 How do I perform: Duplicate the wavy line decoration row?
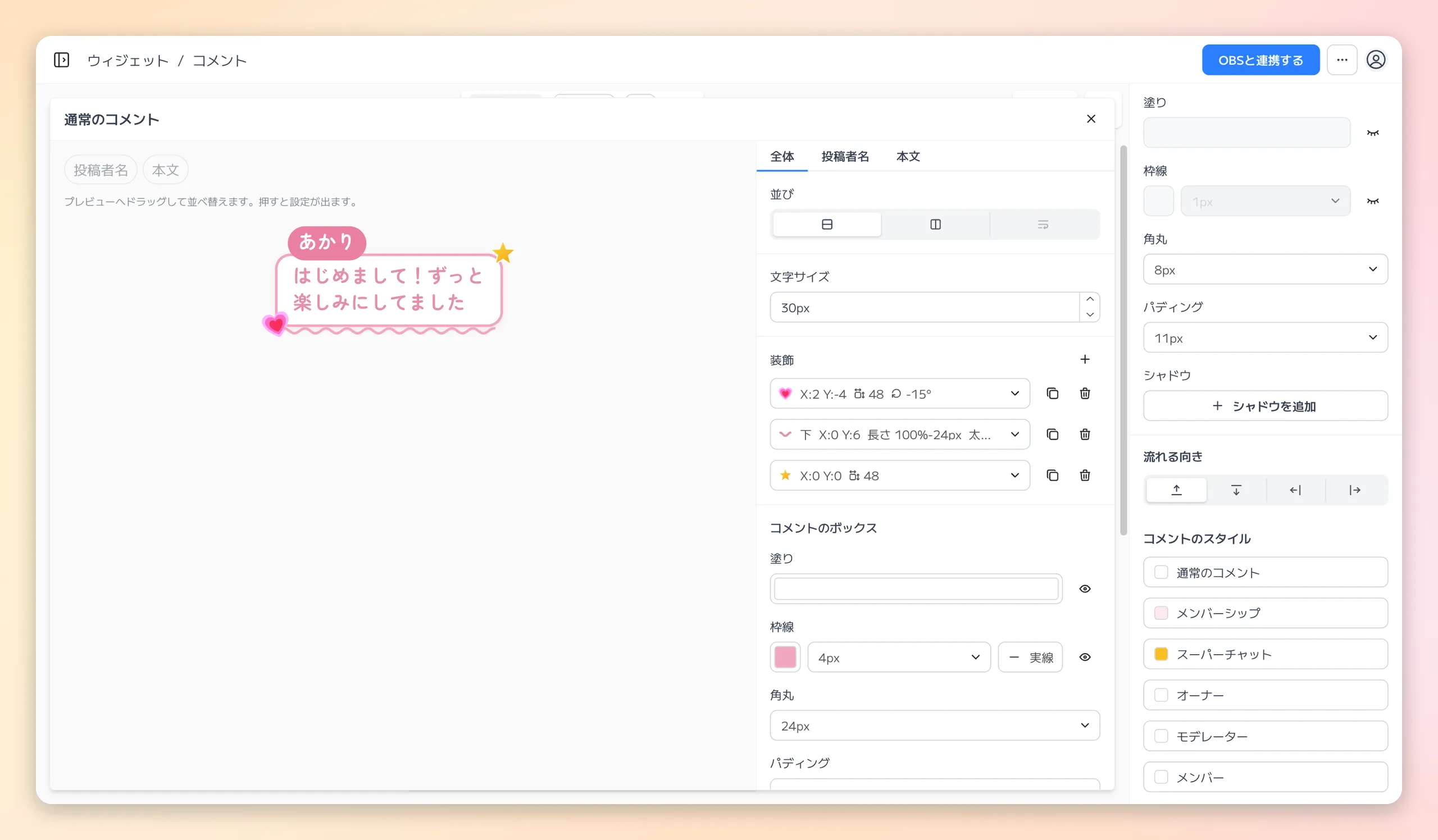click(x=1052, y=435)
